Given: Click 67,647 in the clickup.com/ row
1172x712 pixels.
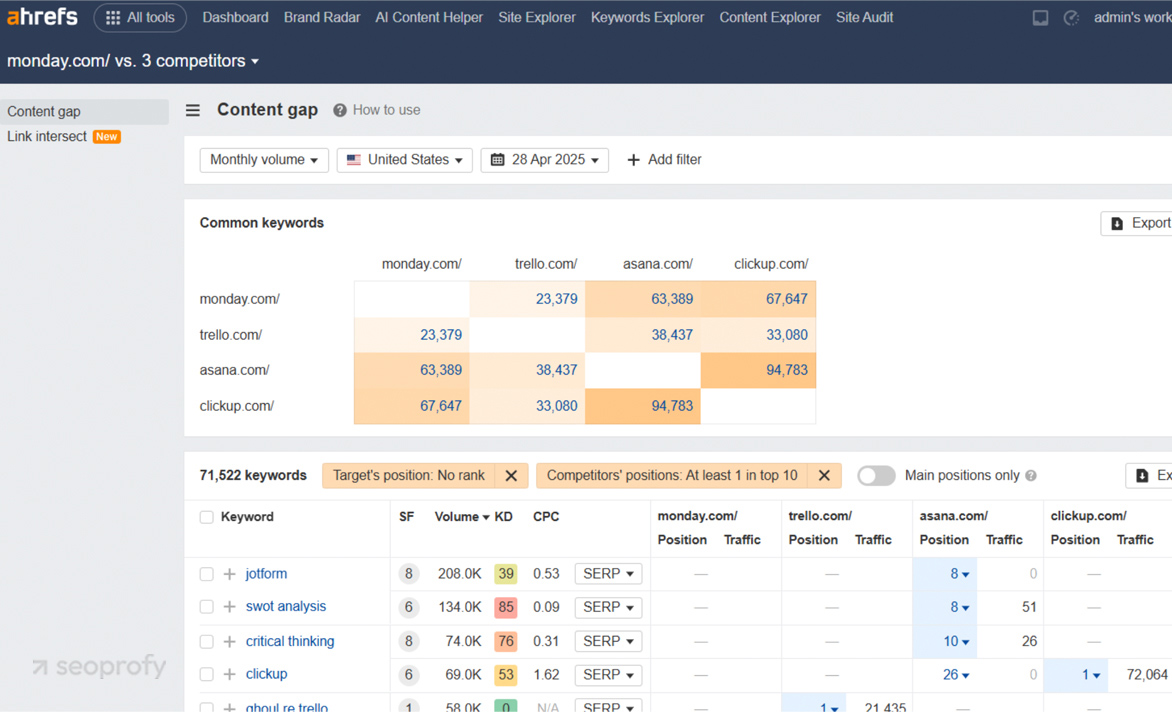Looking at the screenshot, I should click(x=441, y=406).
